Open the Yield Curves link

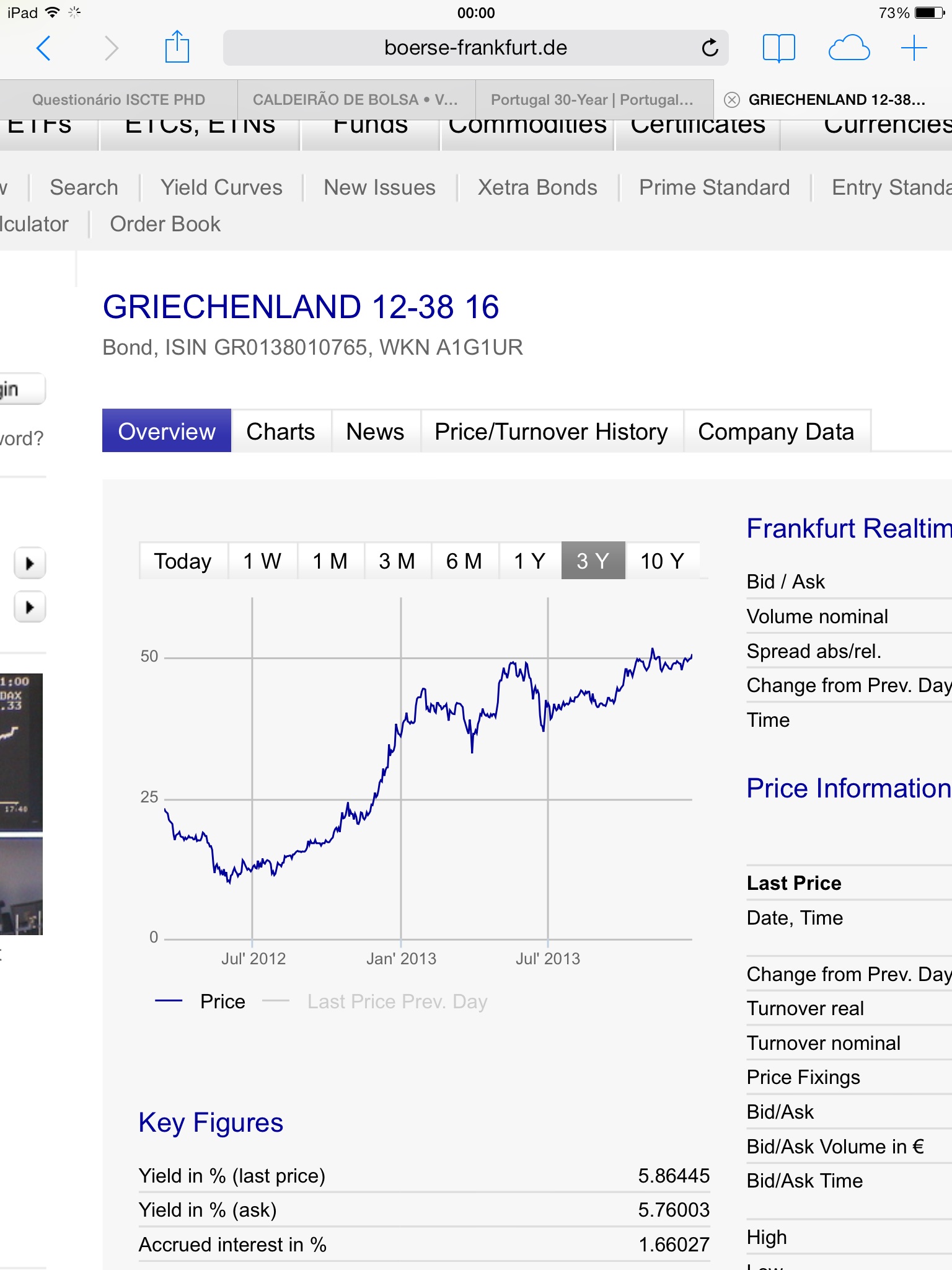click(x=221, y=187)
